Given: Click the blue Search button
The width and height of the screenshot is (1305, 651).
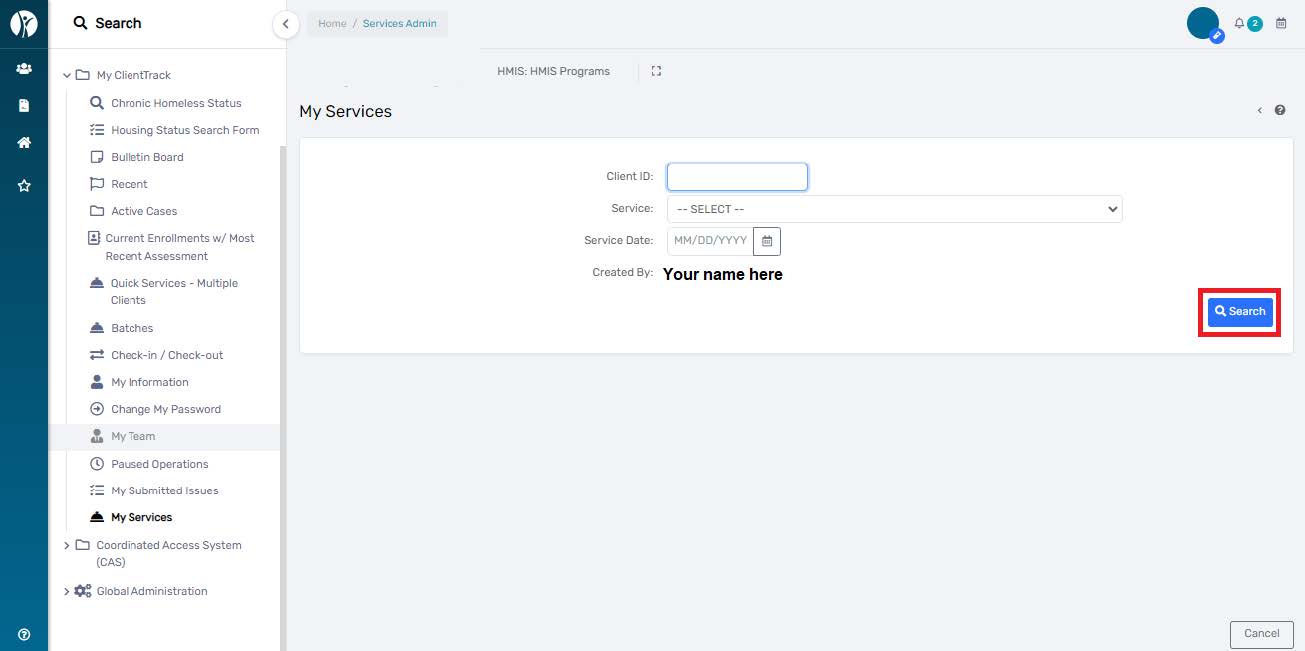Looking at the screenshot, I should pyautogui.click(x=1239, y=312).
